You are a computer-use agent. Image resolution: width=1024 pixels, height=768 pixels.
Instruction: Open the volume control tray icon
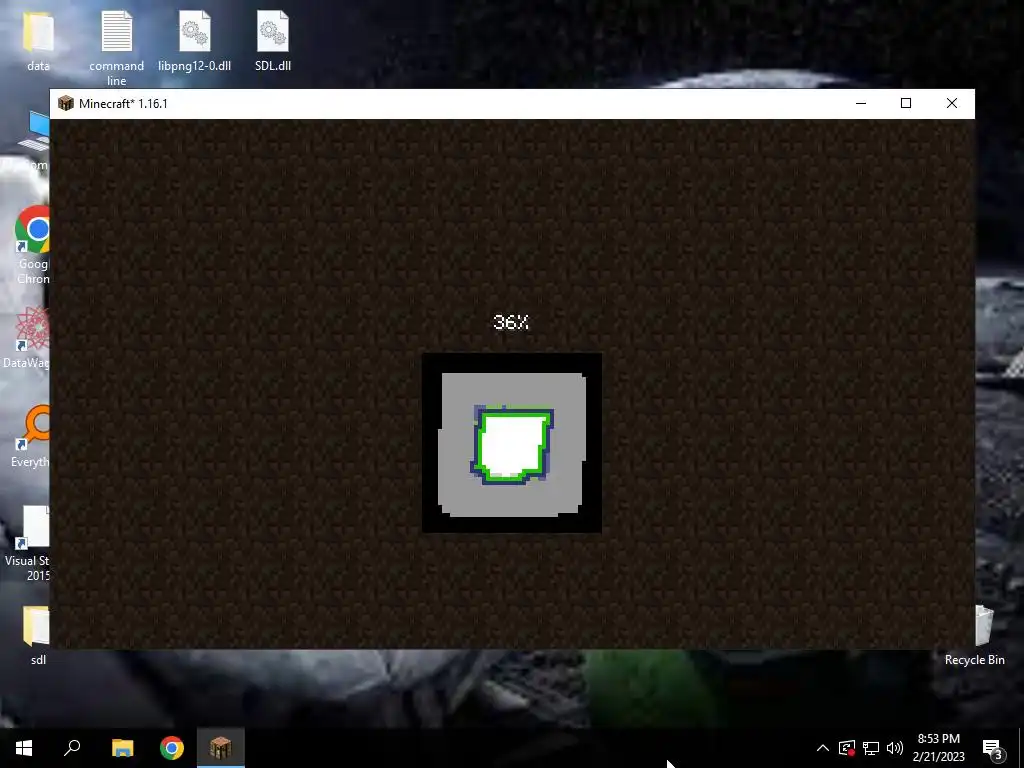point(895,748)
